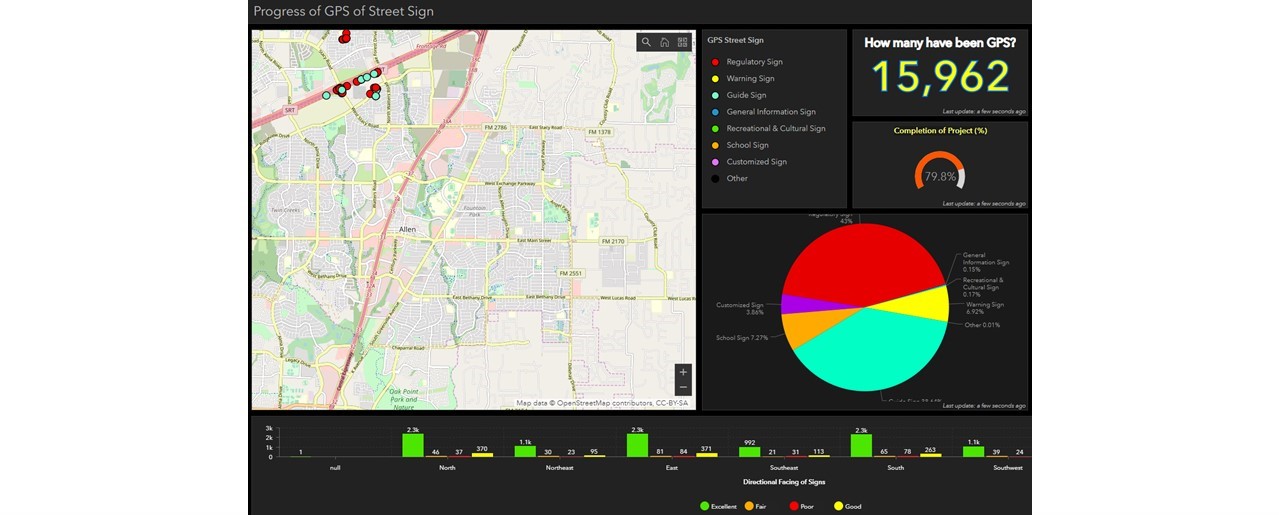Select the Warning Sign yellow legend dot
1279x515 pixels.
pyautogui.click(x=714, y=79)
